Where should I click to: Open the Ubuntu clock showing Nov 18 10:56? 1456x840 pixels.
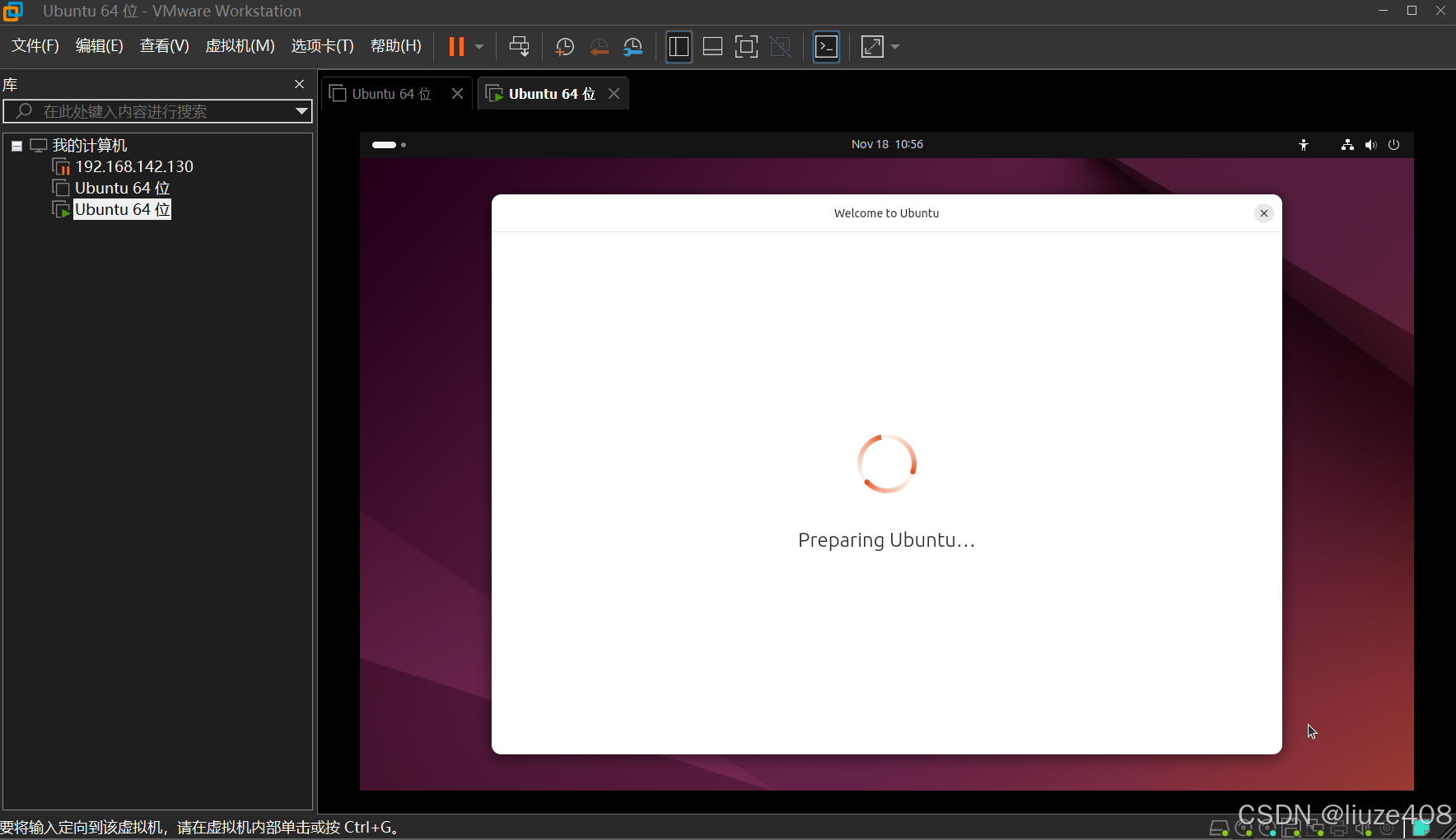coord(887,144)
